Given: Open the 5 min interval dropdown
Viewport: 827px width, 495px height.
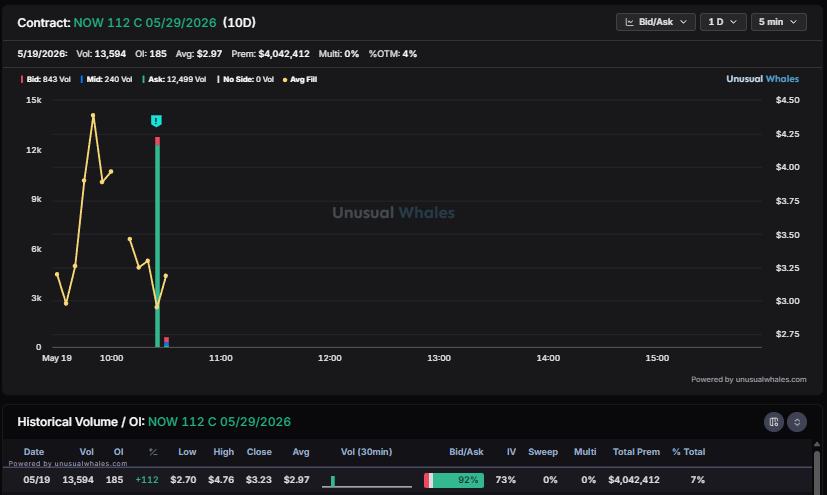Looking at the screenshot, I should click(x=778, y=22).
